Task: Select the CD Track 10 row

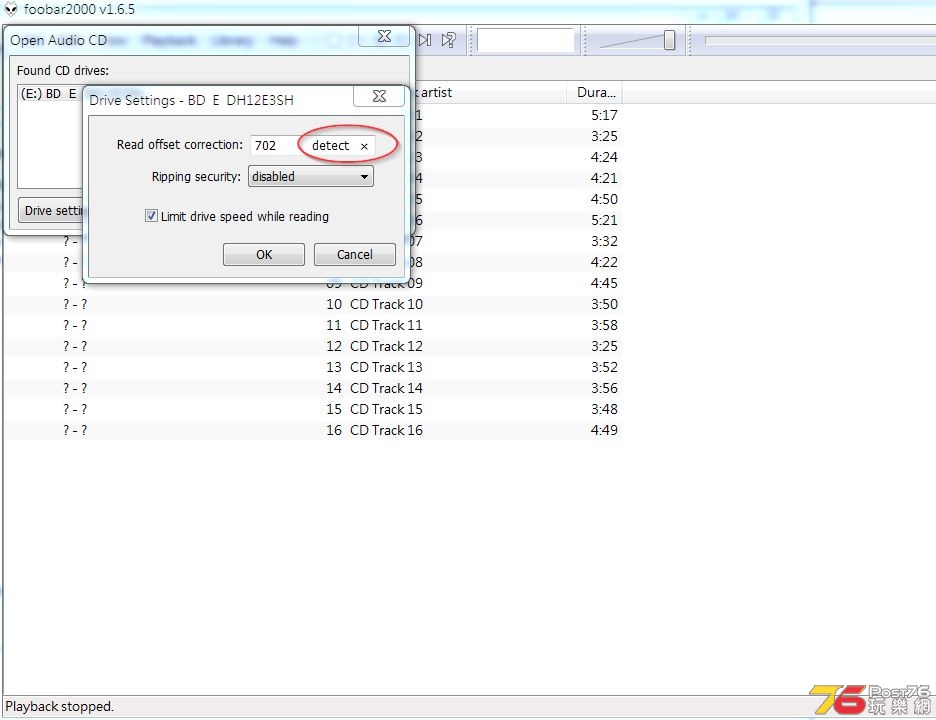Action: click(313, 304)
